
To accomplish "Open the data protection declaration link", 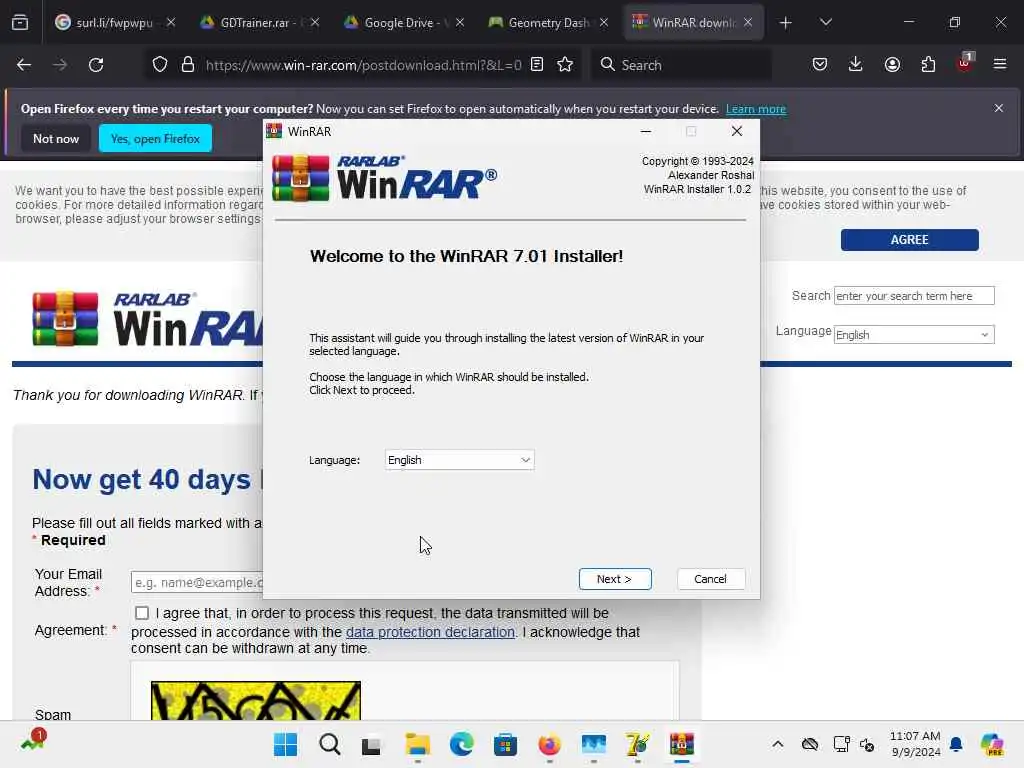I will pos(430,632).
